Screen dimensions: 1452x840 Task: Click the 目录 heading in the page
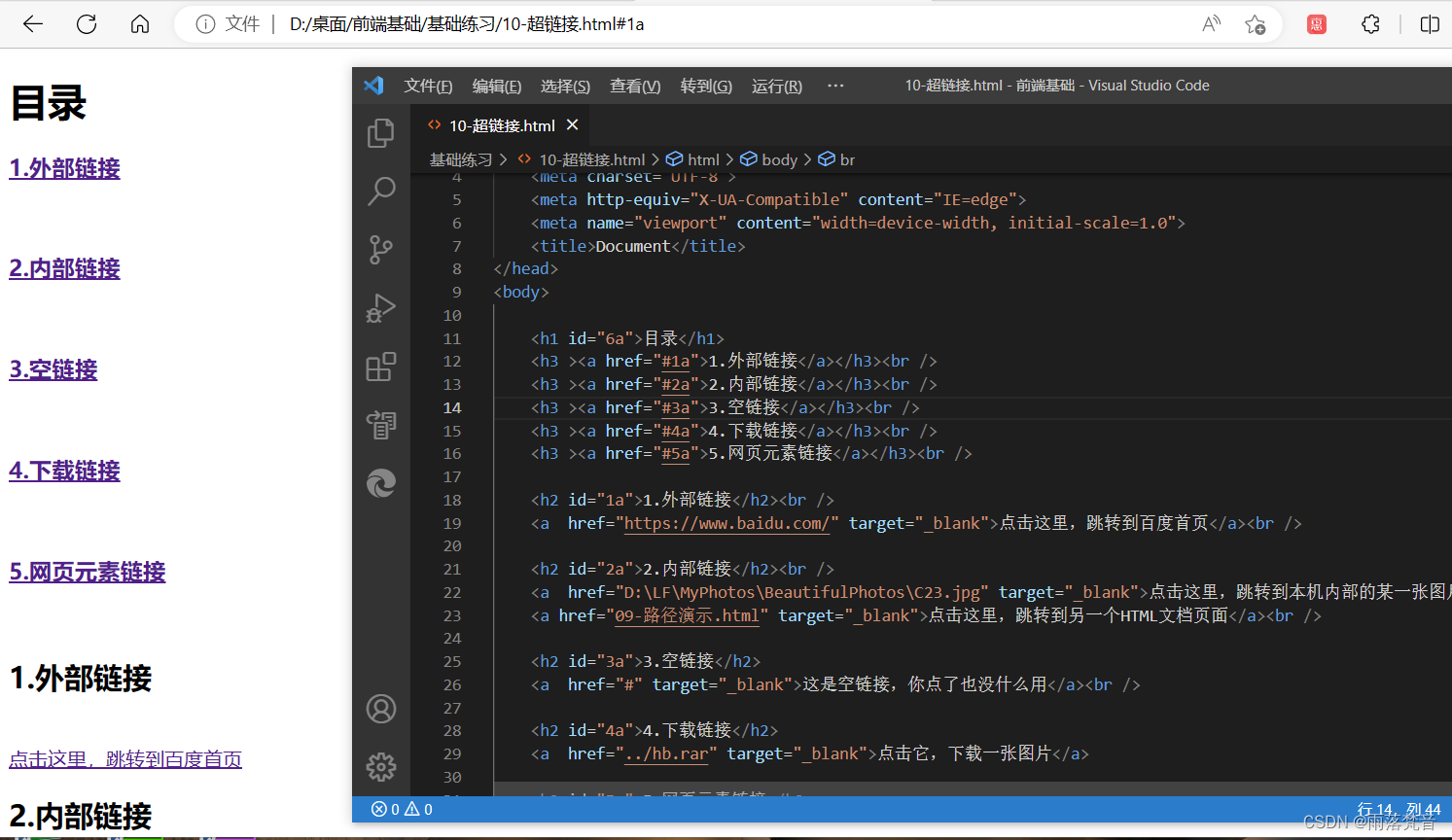pos(49,103)
